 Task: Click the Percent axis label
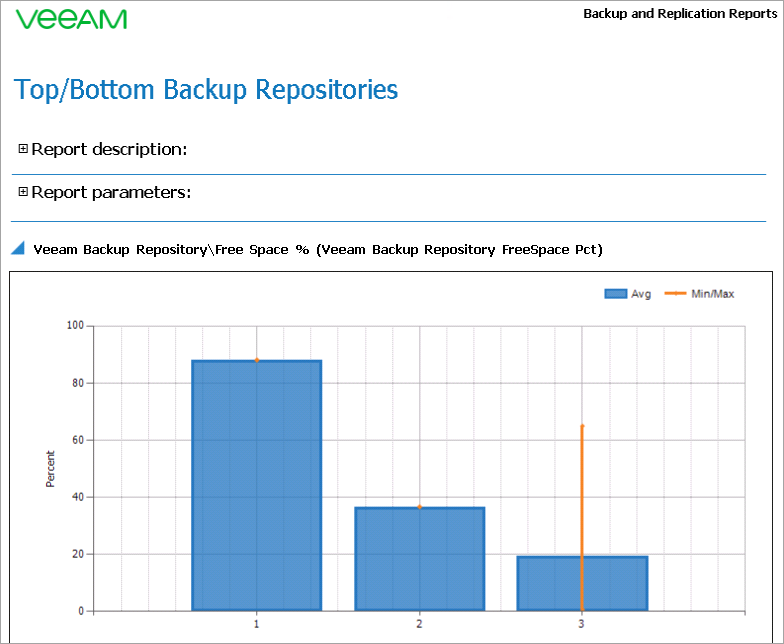(50, 468)
